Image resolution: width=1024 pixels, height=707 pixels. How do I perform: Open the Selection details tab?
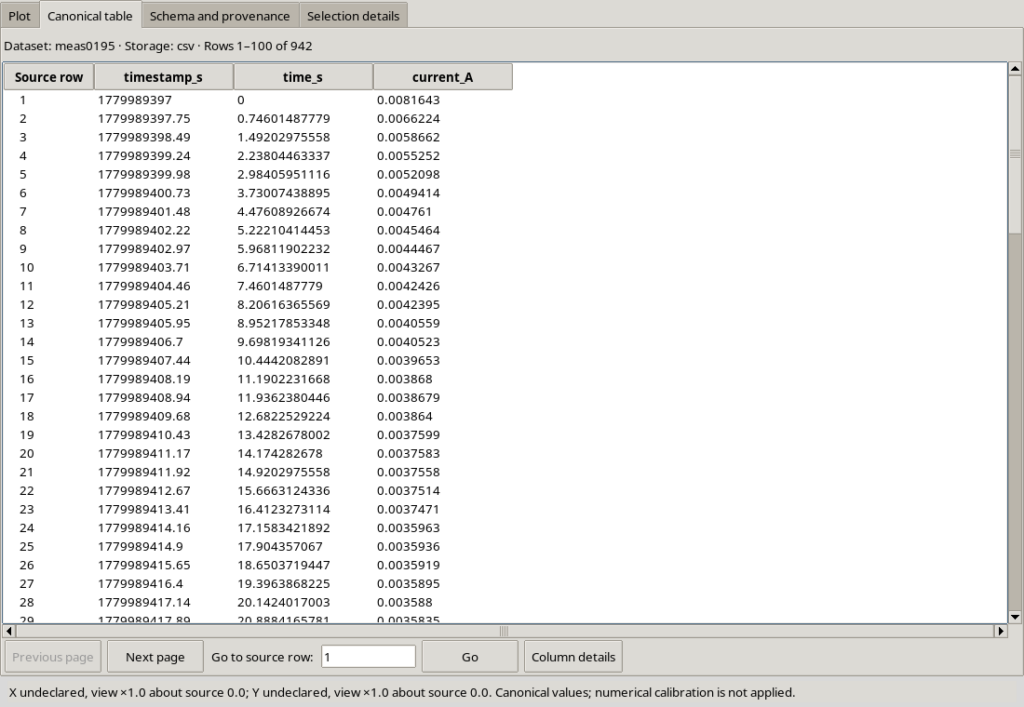[353, 16]
